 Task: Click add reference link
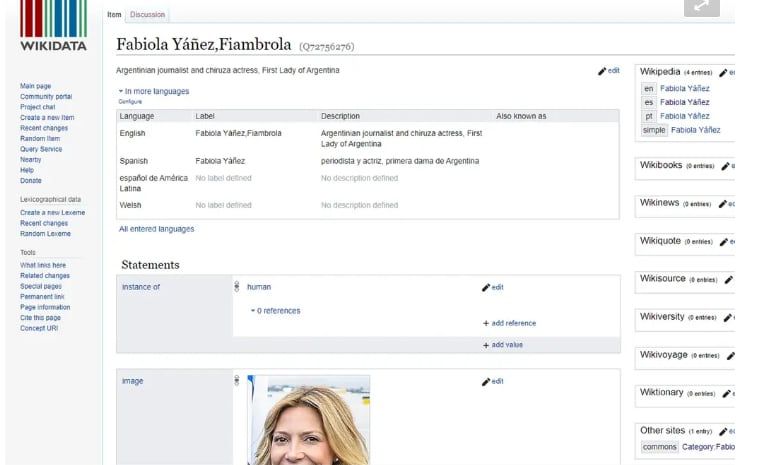pos(513,323)
